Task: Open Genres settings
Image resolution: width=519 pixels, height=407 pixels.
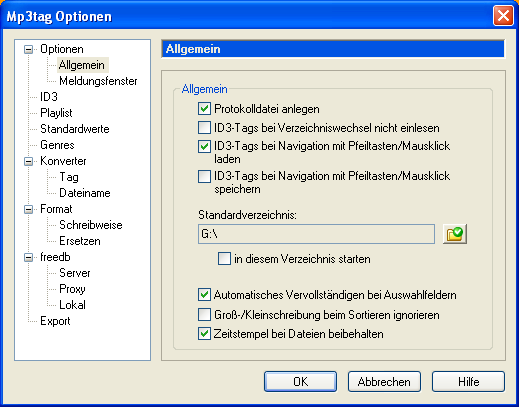Action: (57, 145)
